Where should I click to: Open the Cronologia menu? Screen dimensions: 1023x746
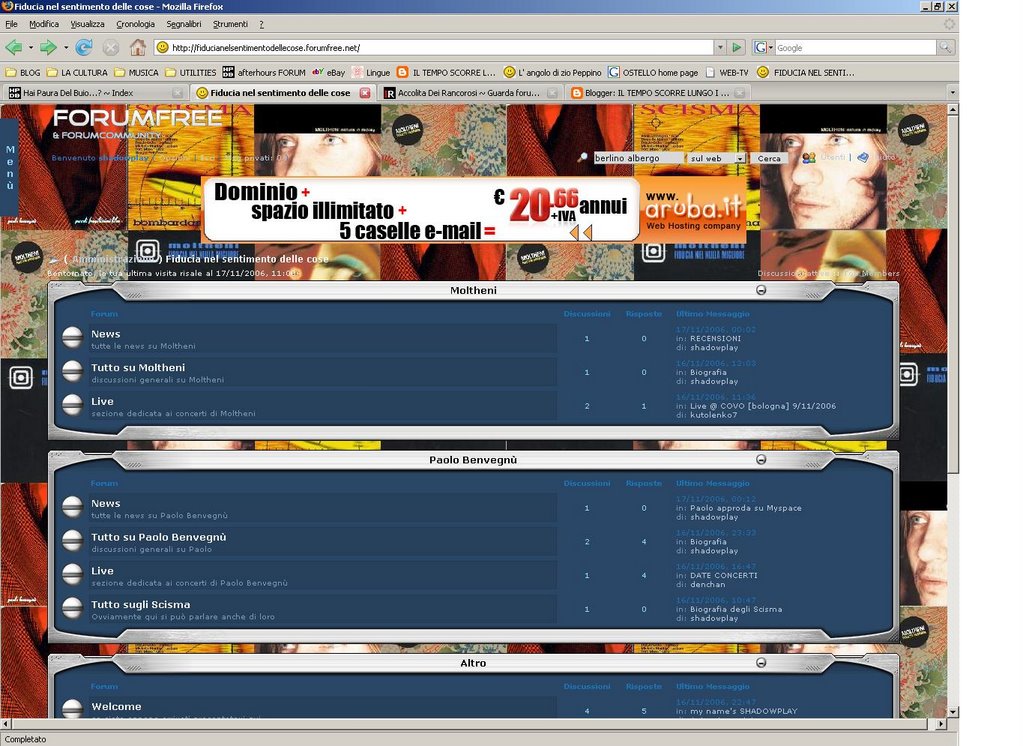pyautogui.click(x=136, y=24)
